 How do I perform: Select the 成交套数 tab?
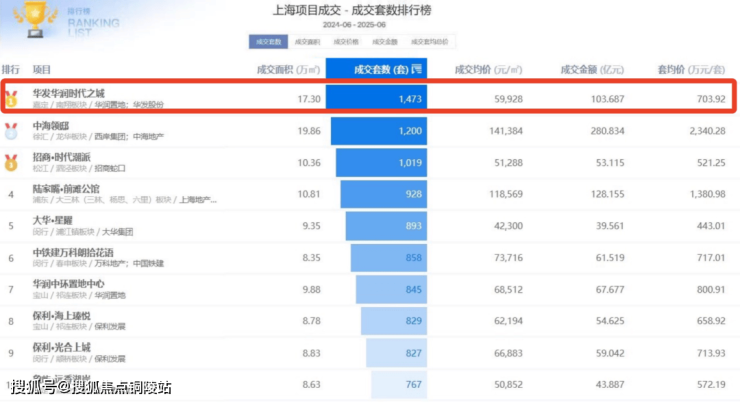(x=268, y=42)
